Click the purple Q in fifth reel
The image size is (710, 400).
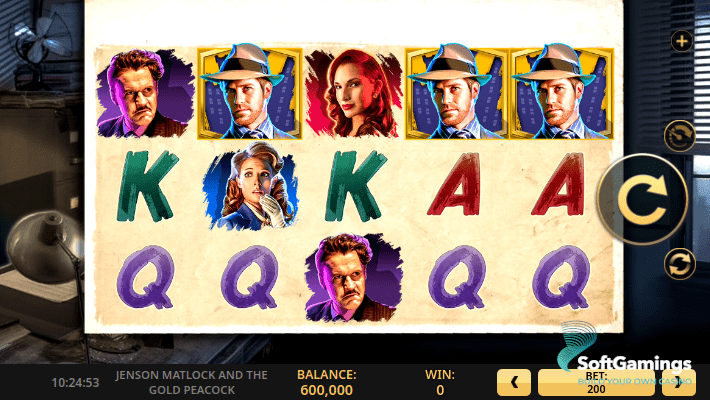click(561, 277)
